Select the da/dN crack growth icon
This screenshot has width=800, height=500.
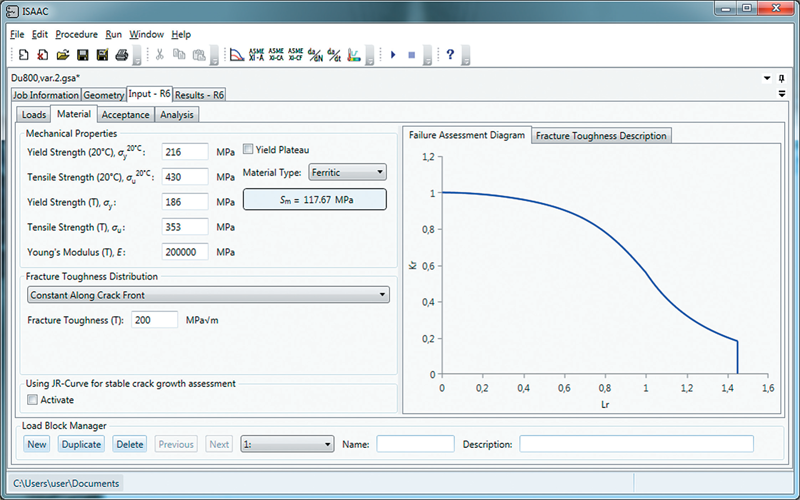click(315, 54)
